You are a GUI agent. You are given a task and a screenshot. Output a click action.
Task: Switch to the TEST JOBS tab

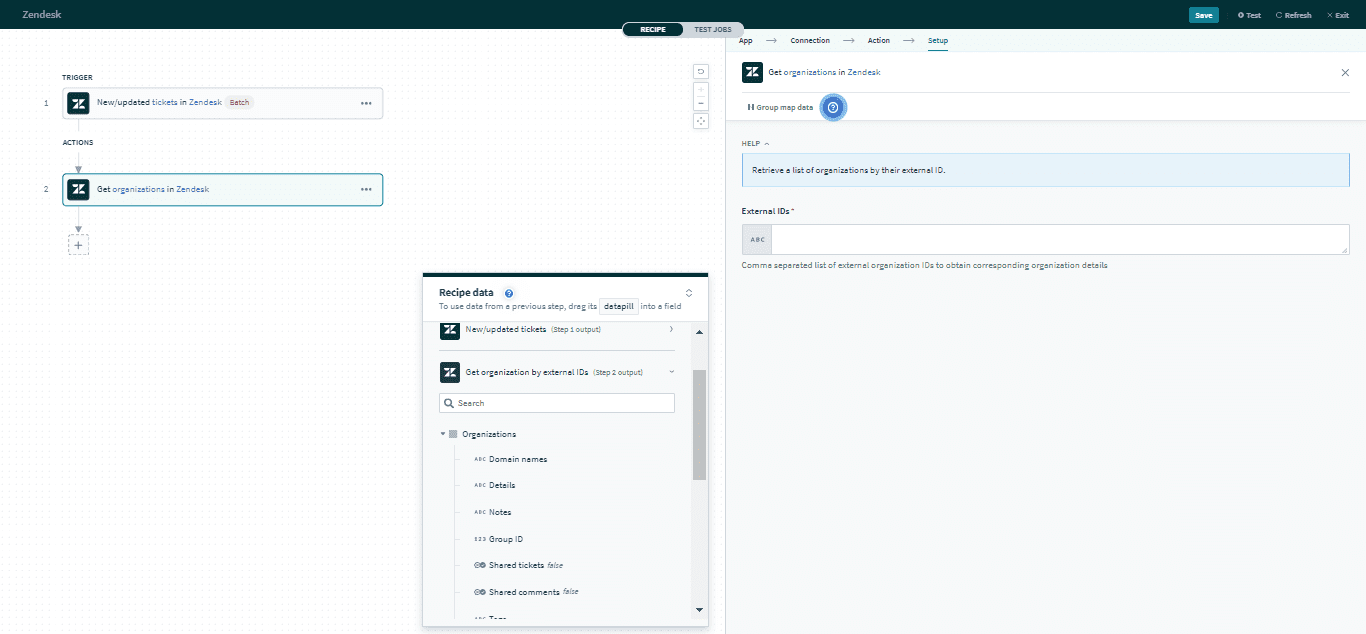click(712, 29)
